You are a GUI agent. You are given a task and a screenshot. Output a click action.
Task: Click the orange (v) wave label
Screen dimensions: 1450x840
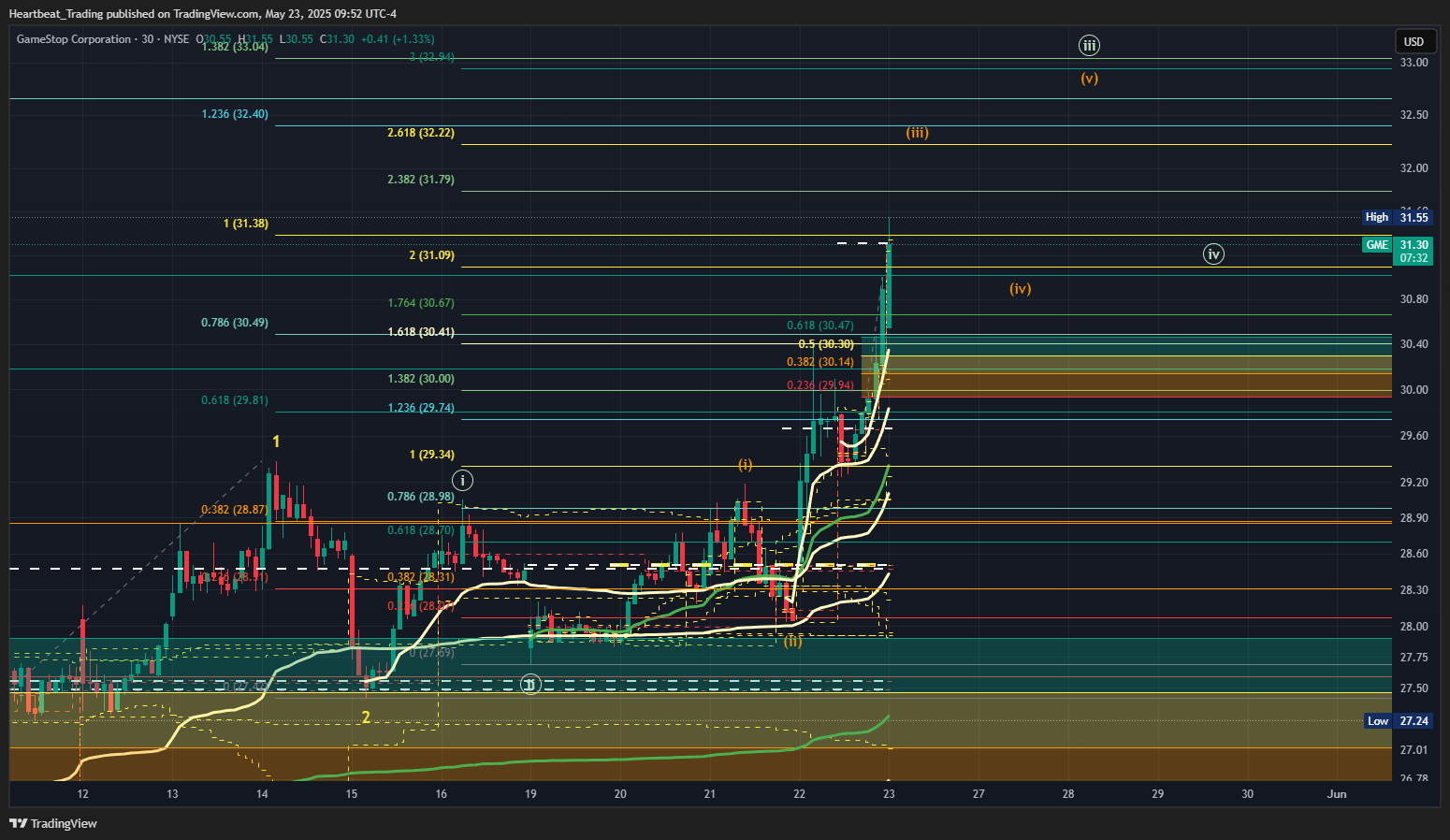1090,79
